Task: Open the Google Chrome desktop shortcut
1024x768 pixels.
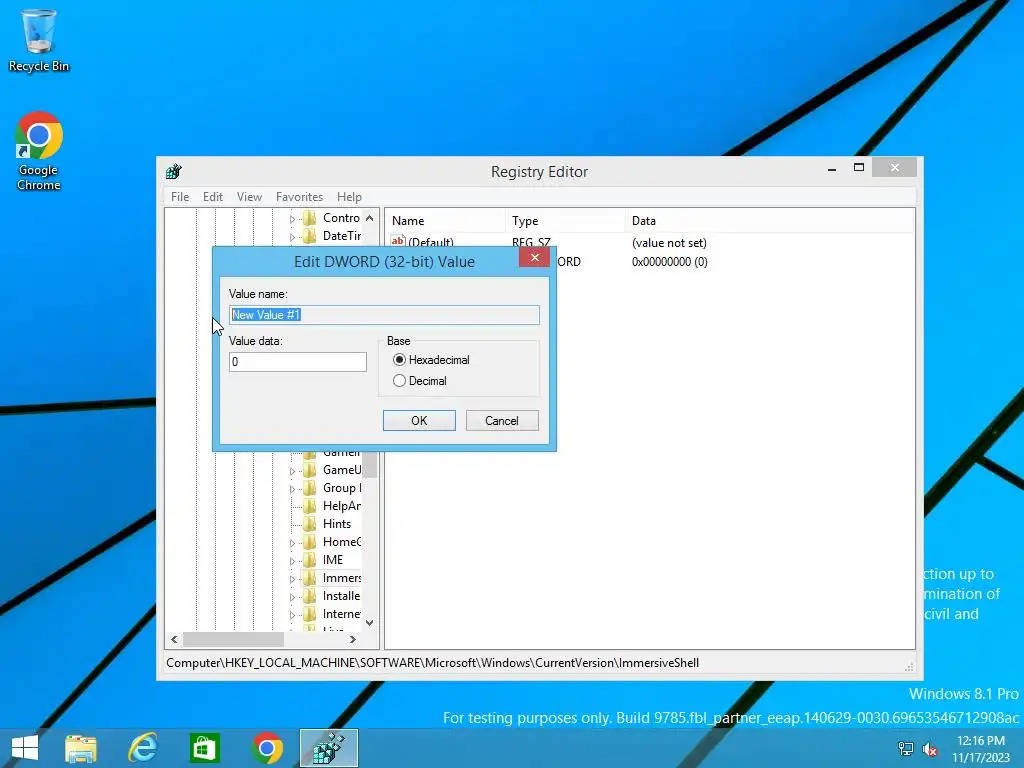Action: 39,152
